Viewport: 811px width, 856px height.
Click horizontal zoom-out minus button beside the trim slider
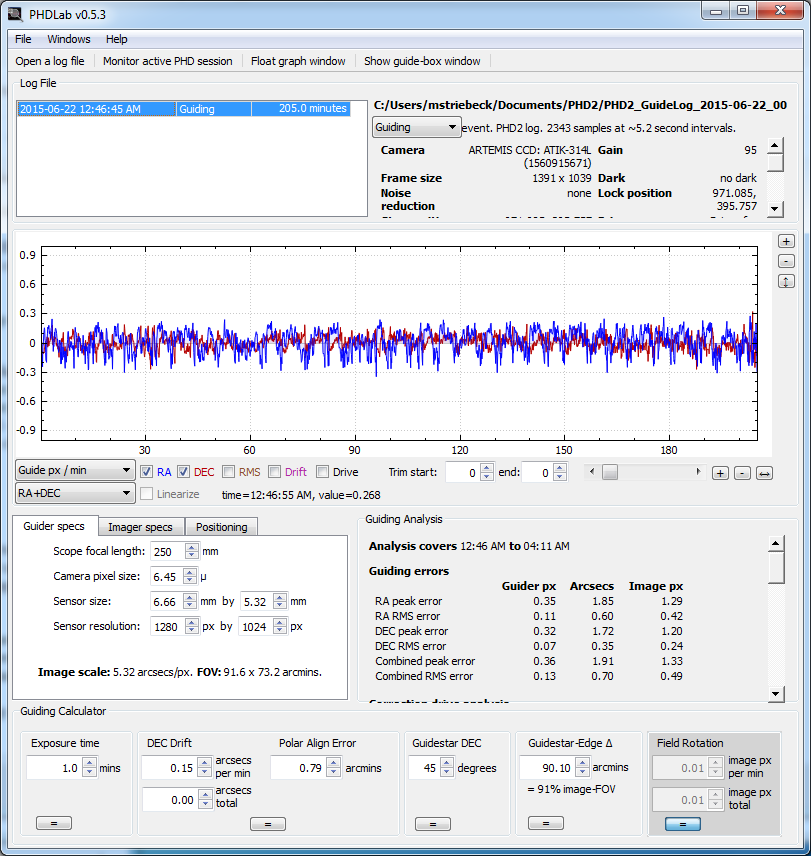742,473
